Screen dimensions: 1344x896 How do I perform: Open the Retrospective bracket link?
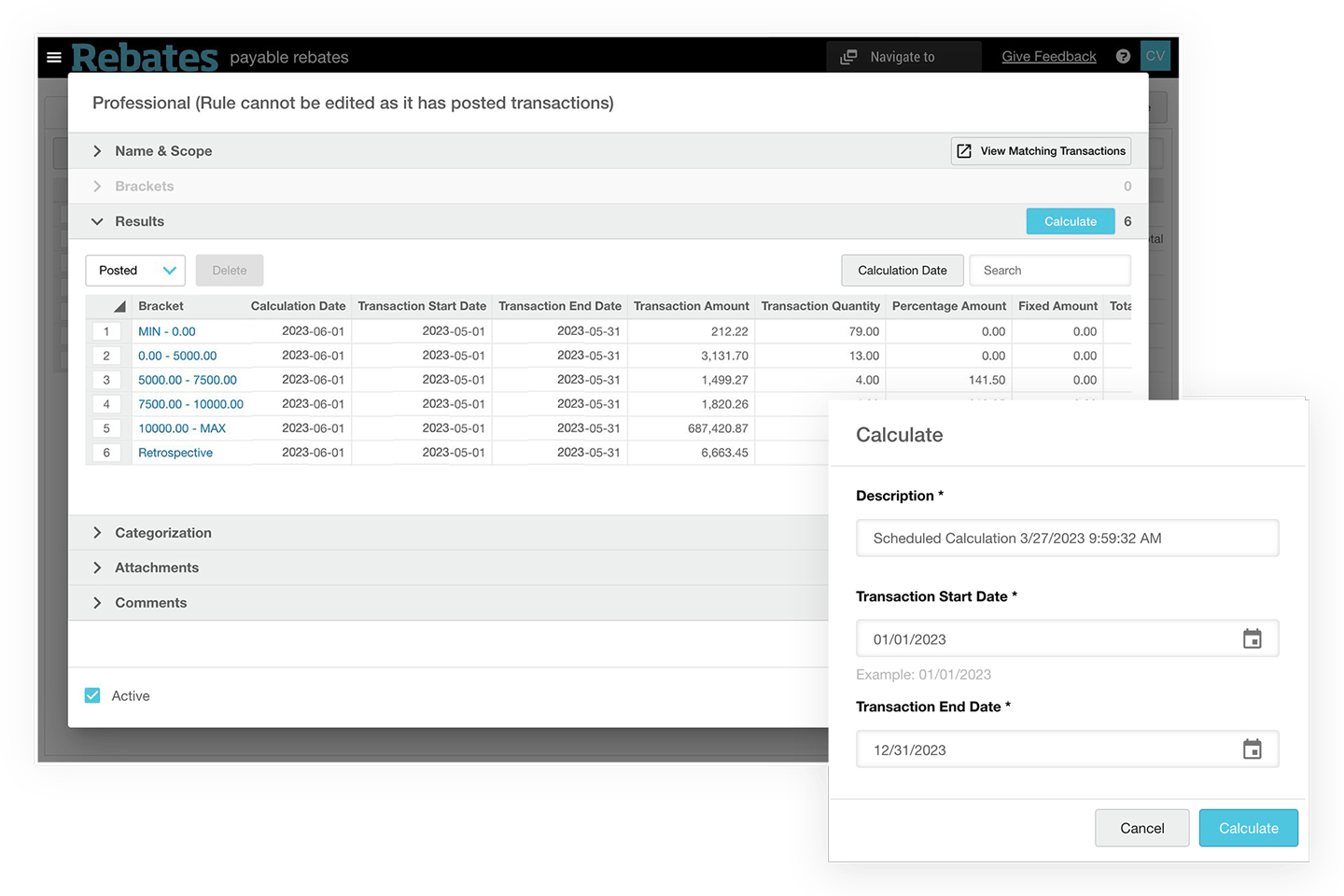(175, 452)
